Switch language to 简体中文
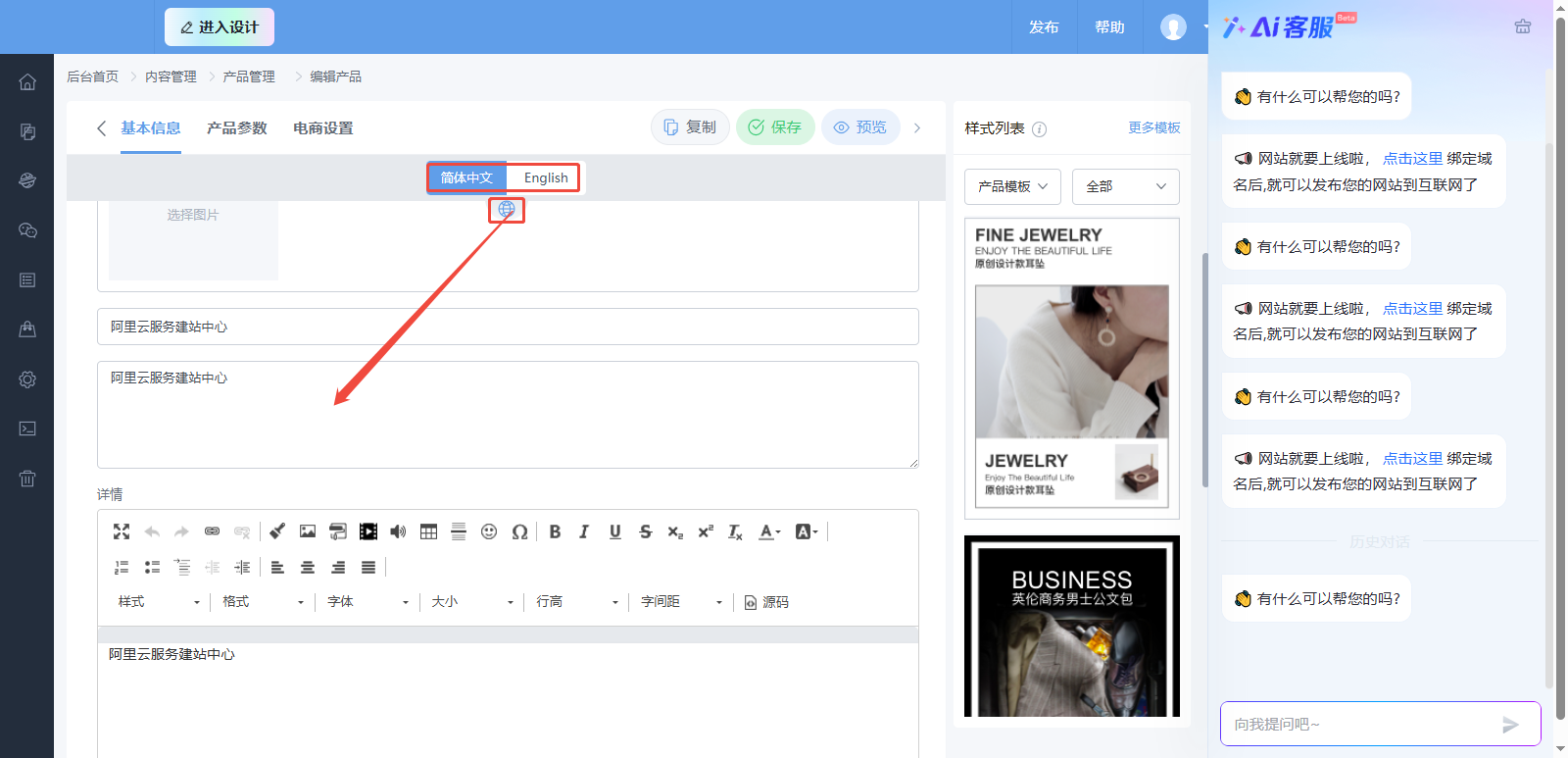This screenshot has width=1568, height=758. tap(466, 177)
